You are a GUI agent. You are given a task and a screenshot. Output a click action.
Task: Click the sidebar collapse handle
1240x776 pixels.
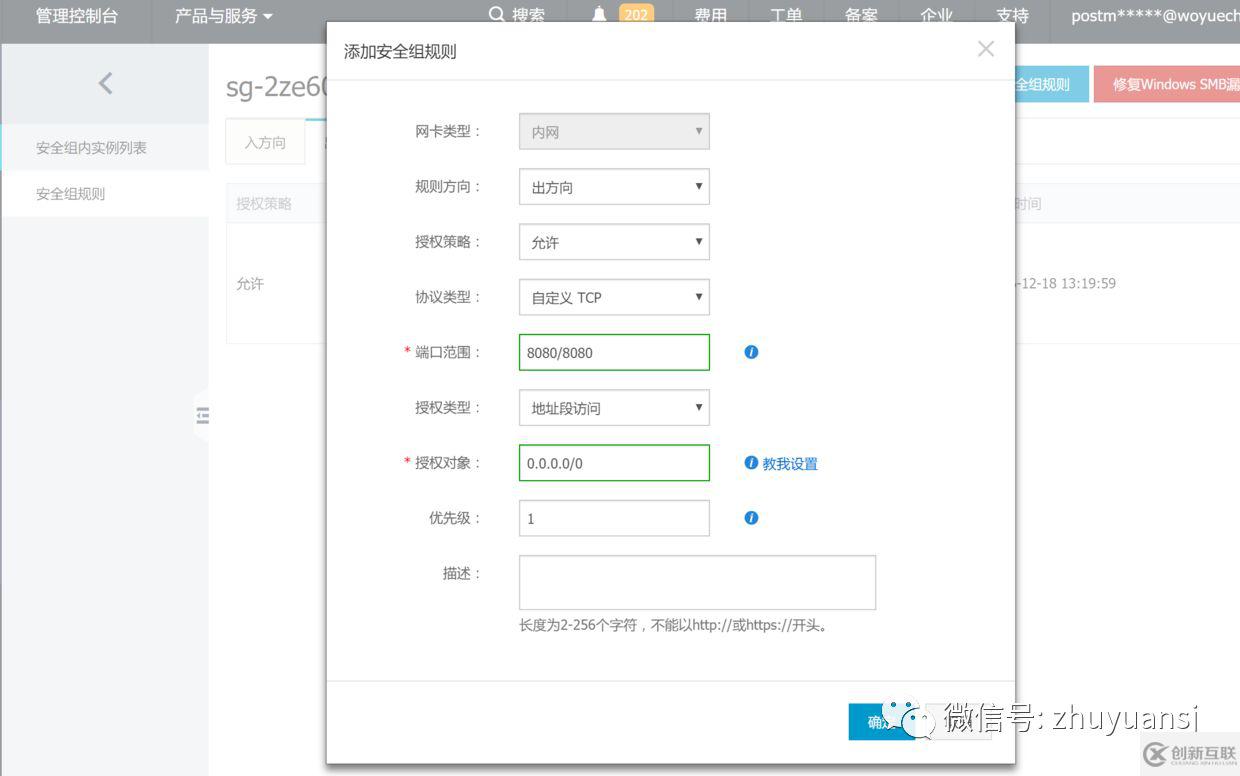tap(203, 415)
